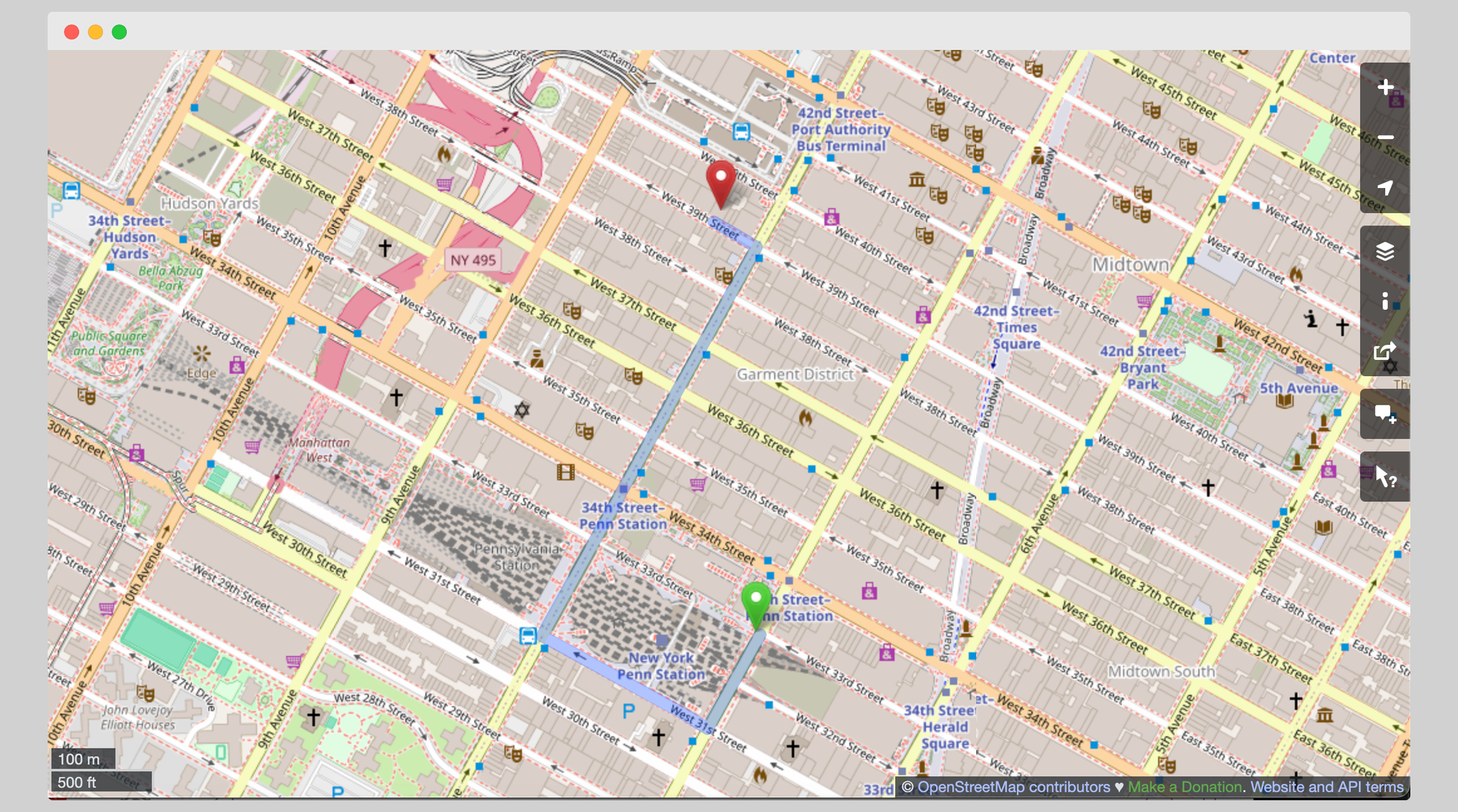Click the Midtown South label
The width and height of the screenshot is (1458, 812).
tap(1161, 671)
